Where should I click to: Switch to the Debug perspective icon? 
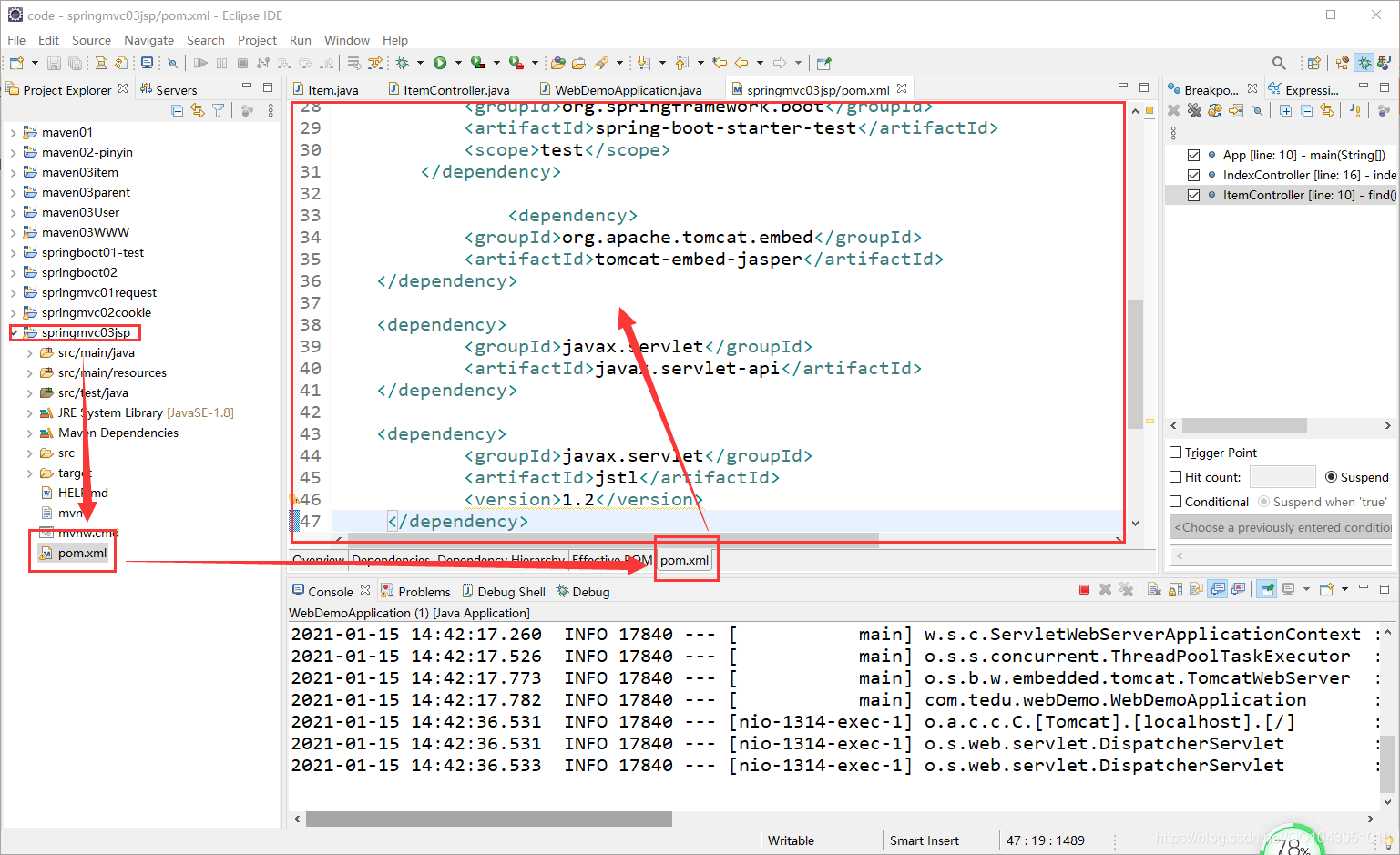tap(1364, 63)
